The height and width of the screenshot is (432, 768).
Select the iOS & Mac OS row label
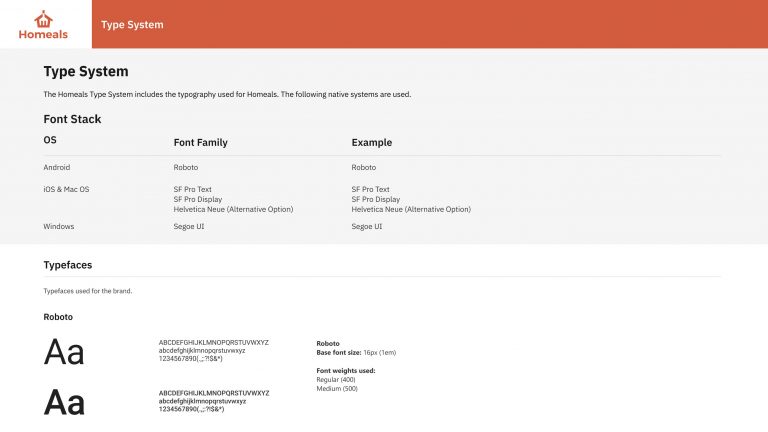(66, 189)
